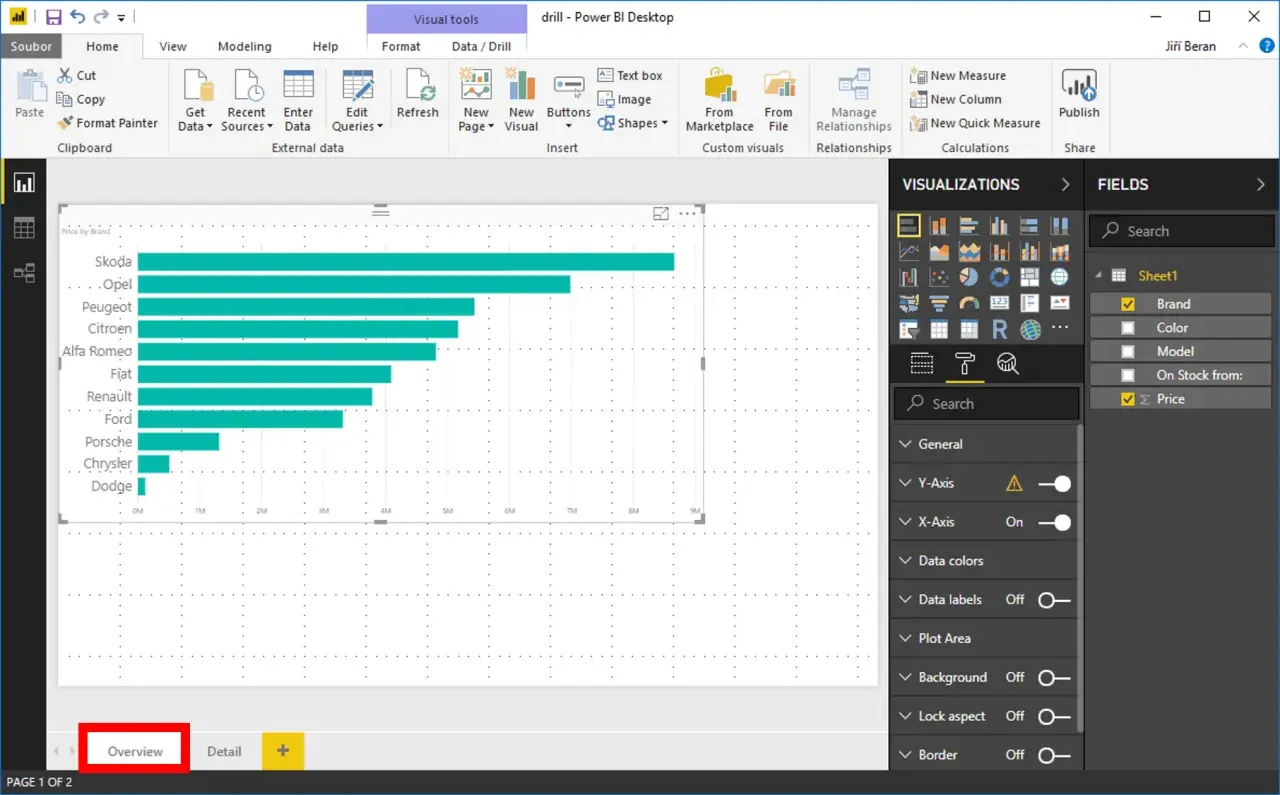Collapse the Visualizations pane arrow
The height and width of the screenshot is (795, 1280).
point(1065,184)
